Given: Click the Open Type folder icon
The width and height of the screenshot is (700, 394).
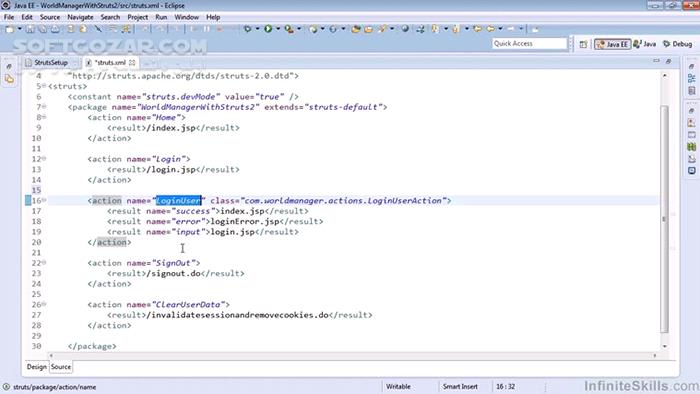Looking at the screenshot, I should [356, 29].
